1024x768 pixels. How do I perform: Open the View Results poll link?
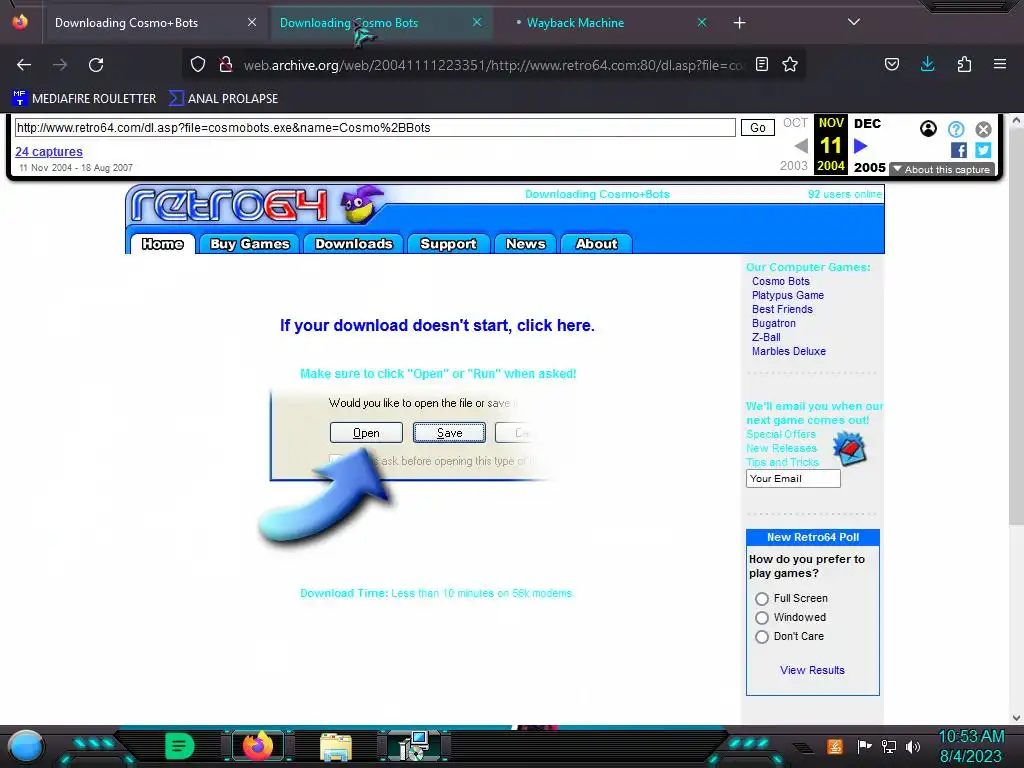[812, 670]
